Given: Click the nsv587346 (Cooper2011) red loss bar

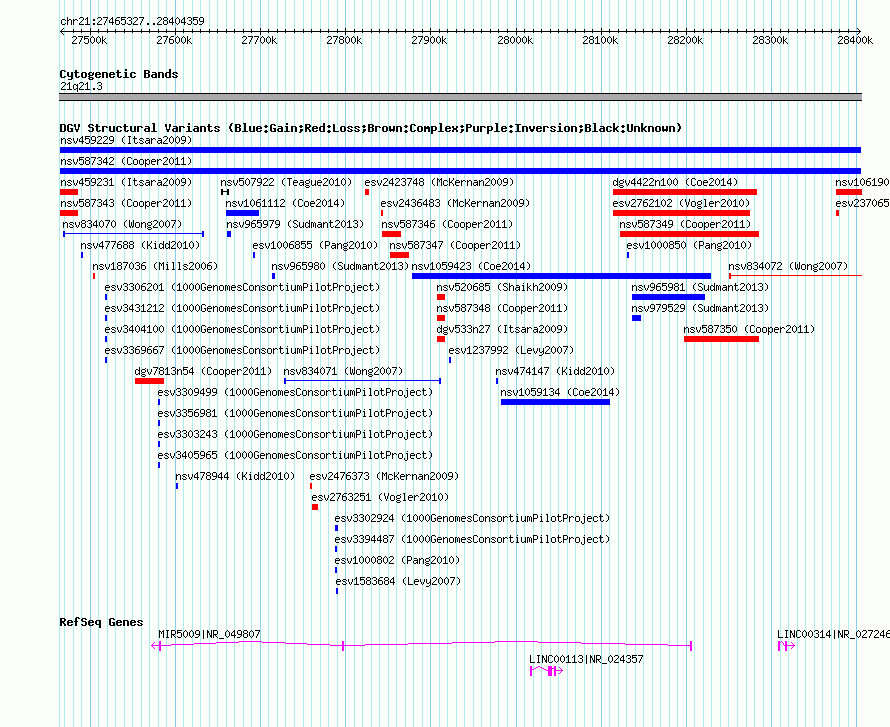Looking at the screenshot, I should coord(392,234).
